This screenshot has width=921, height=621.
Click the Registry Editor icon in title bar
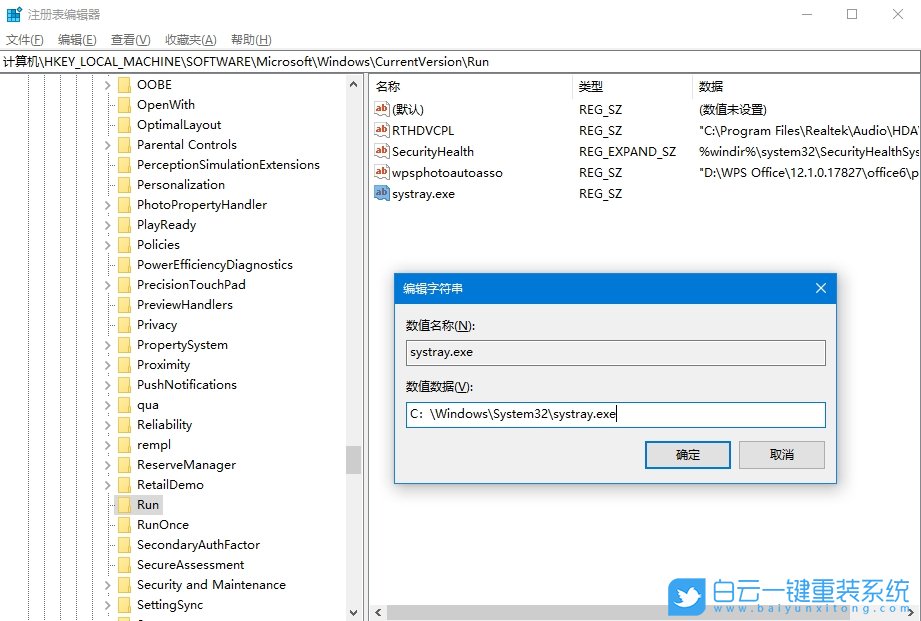[x=13, y=13]
